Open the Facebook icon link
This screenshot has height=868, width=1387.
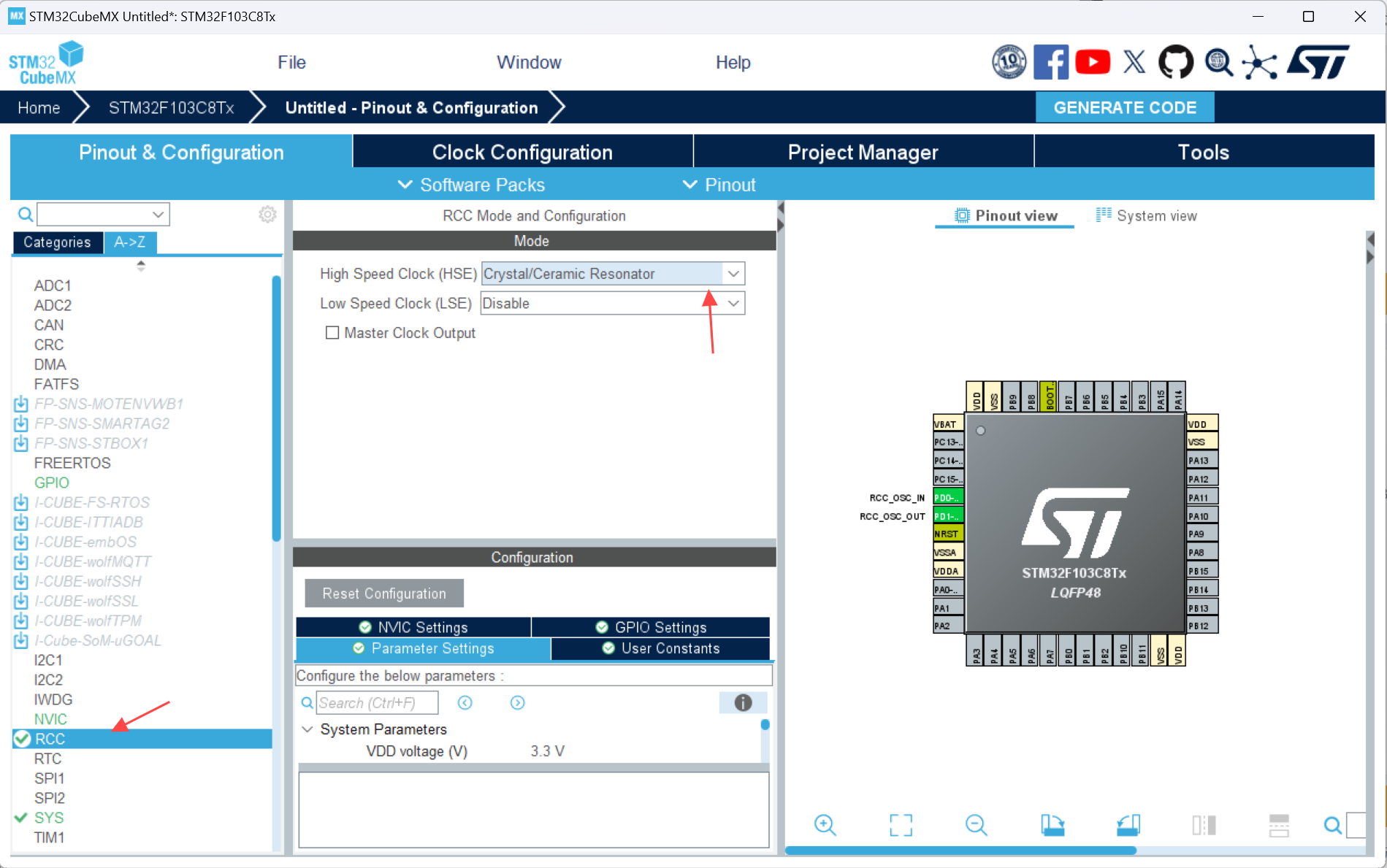pyautogui.click(x=1050, y=62)
